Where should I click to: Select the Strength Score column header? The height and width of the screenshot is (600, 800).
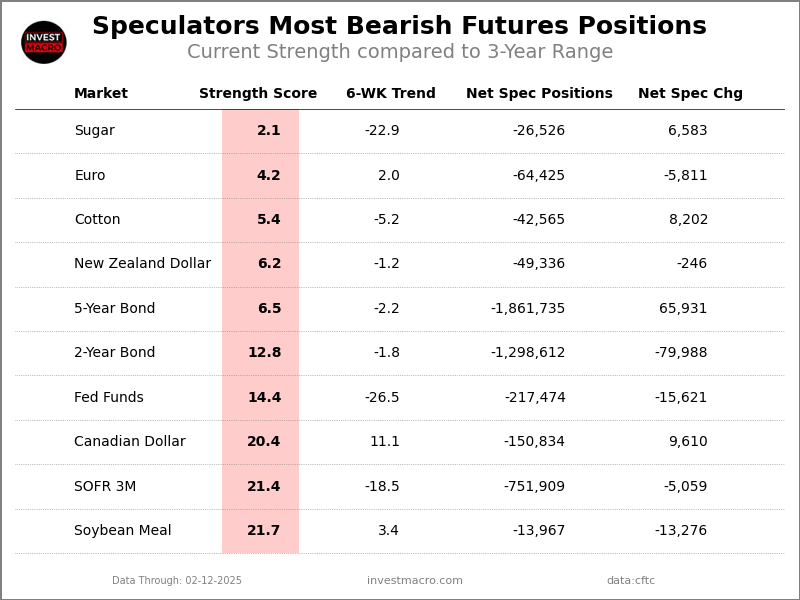(x=258, y=94)
